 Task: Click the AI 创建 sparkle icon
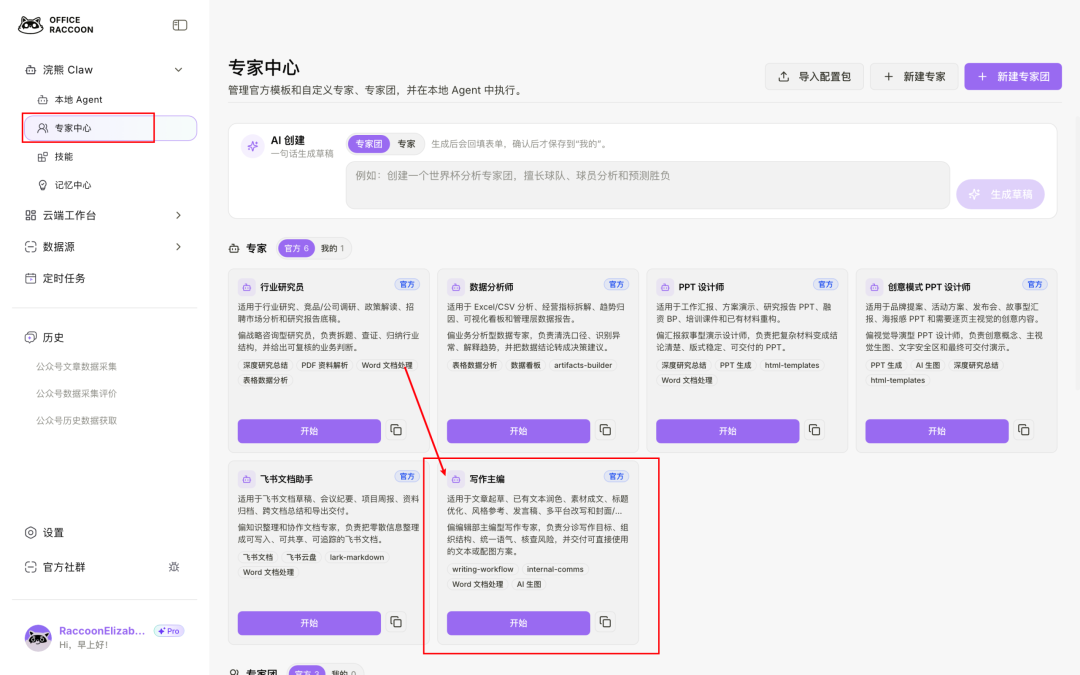253,146
